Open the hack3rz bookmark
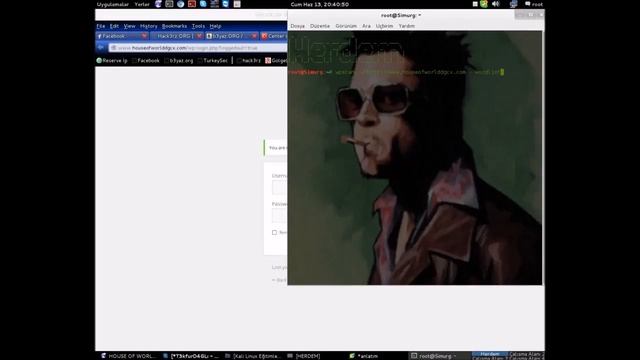Viewport: 640px width, 360px height. click(x=249, y=60)
